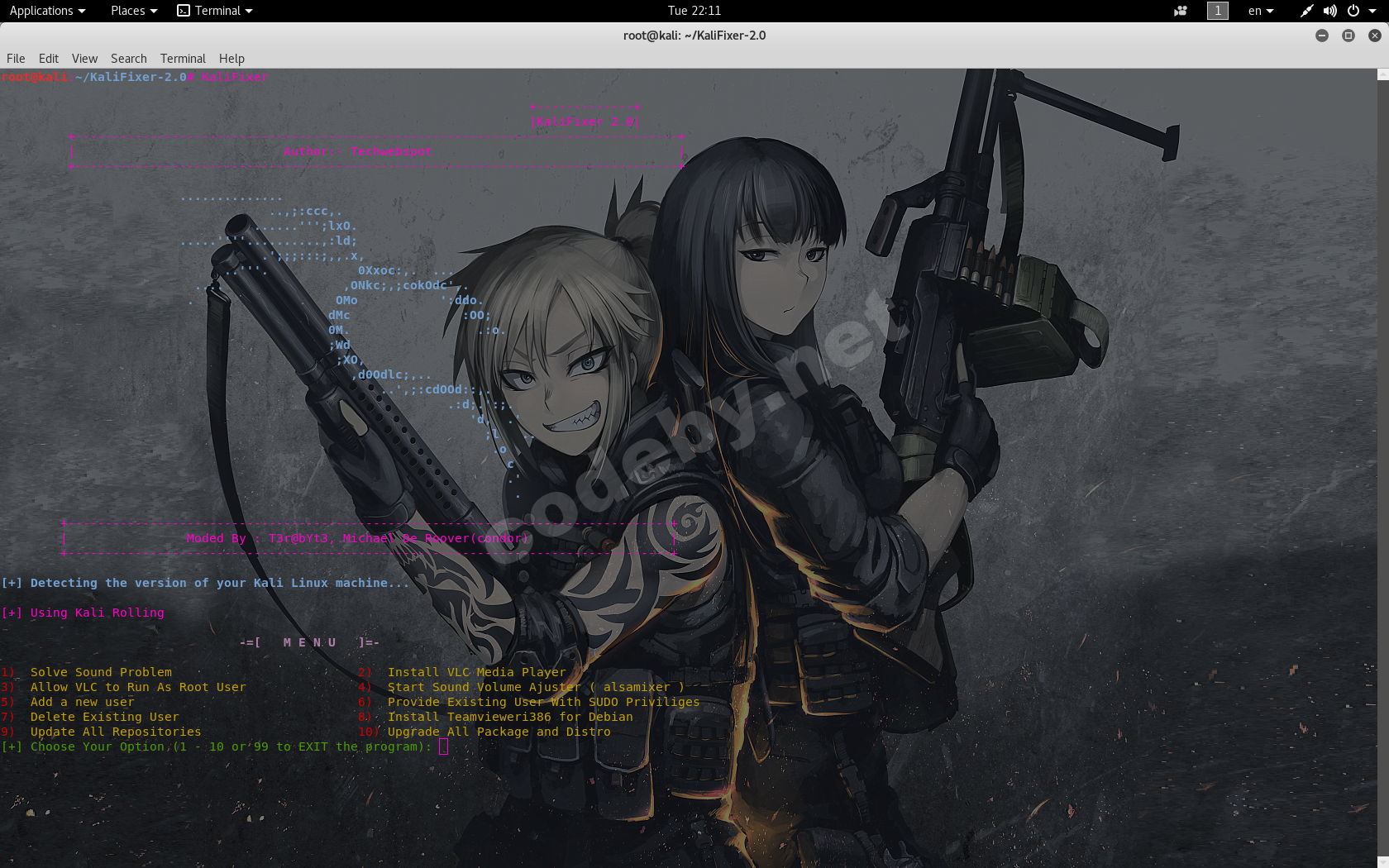The height and width of the screenshot is (868, 1389).
Task: Open the Applications menu in top bar
Action: point(47,11)
